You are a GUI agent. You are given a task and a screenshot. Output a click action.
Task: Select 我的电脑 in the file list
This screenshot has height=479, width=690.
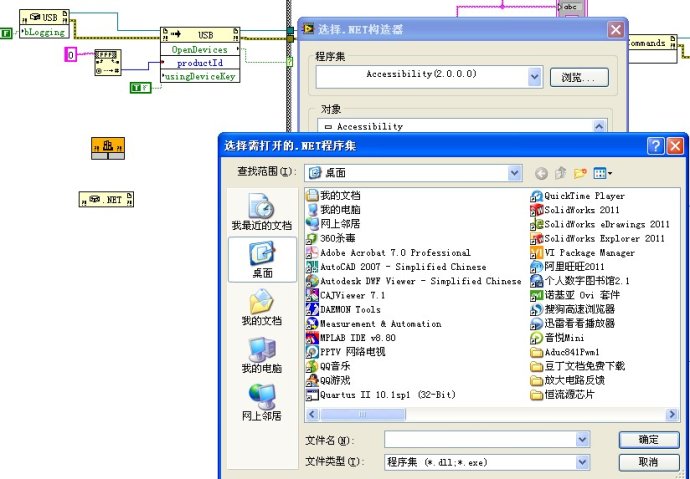tap(334, 209)
